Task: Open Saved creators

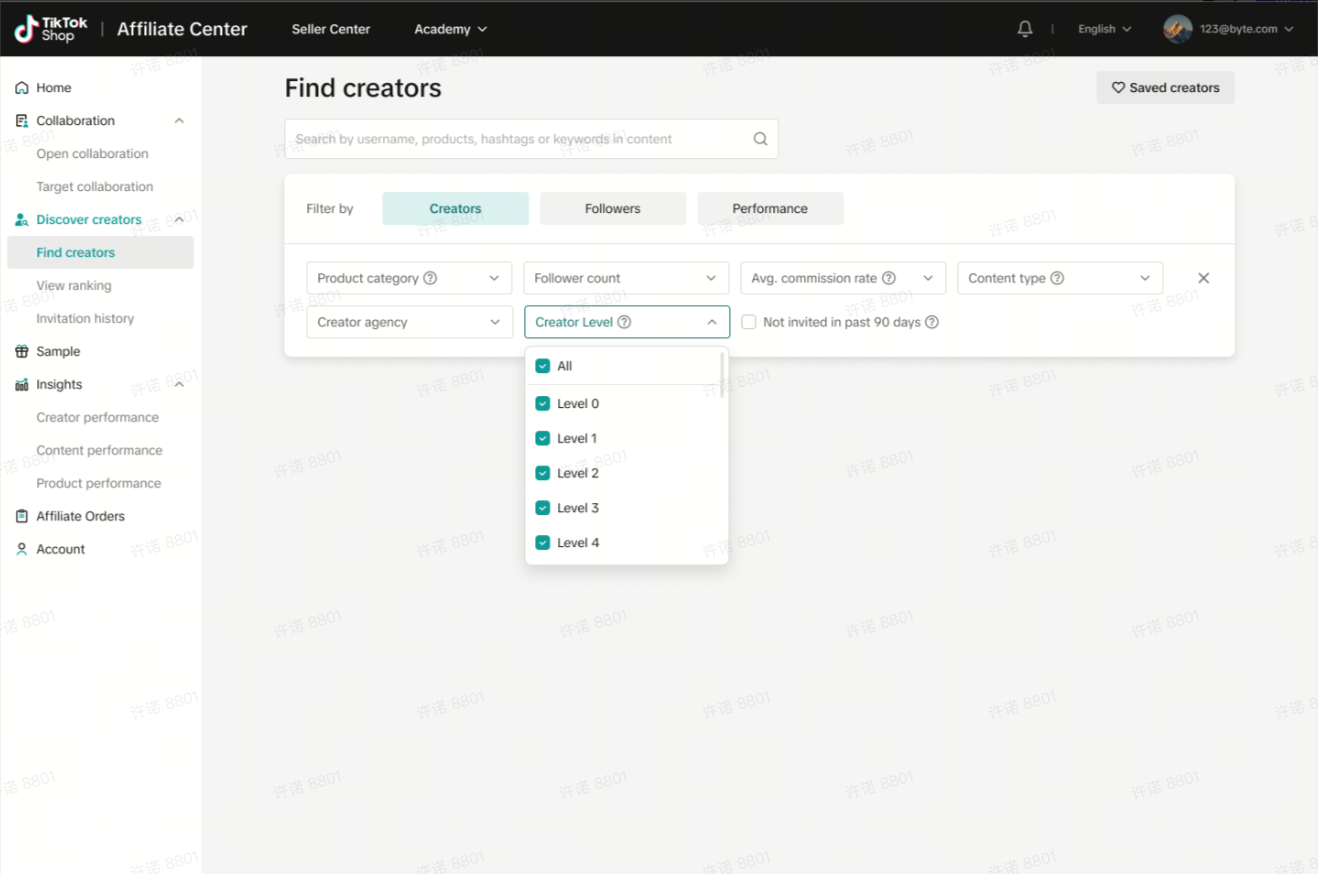Action: (x=1165, y=88)
